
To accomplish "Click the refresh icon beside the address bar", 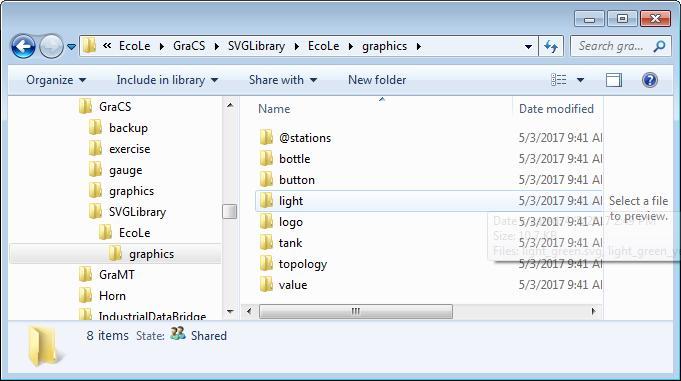I will [551, 46].
